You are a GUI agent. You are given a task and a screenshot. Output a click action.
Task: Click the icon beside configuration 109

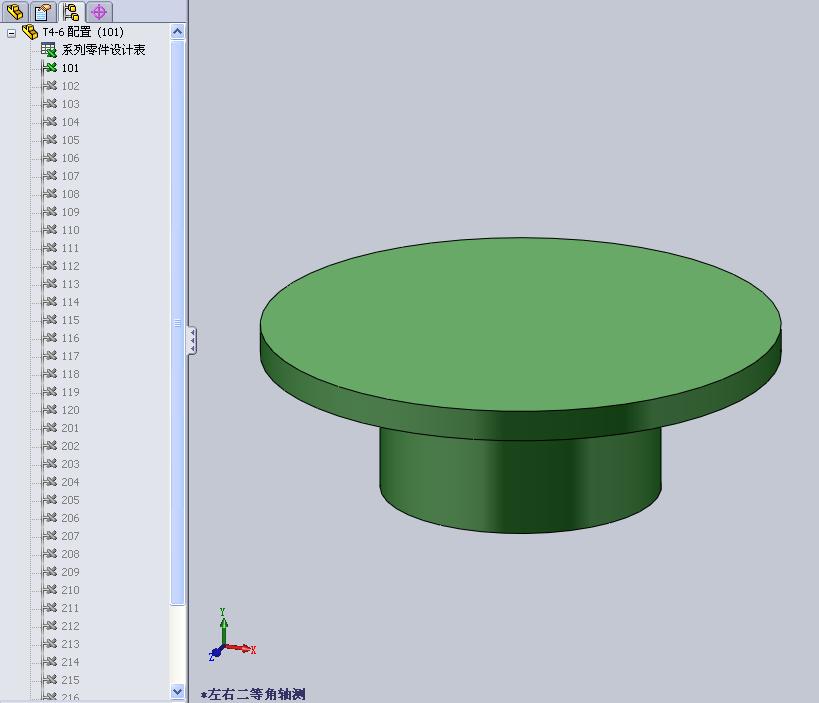pos(50,212)
